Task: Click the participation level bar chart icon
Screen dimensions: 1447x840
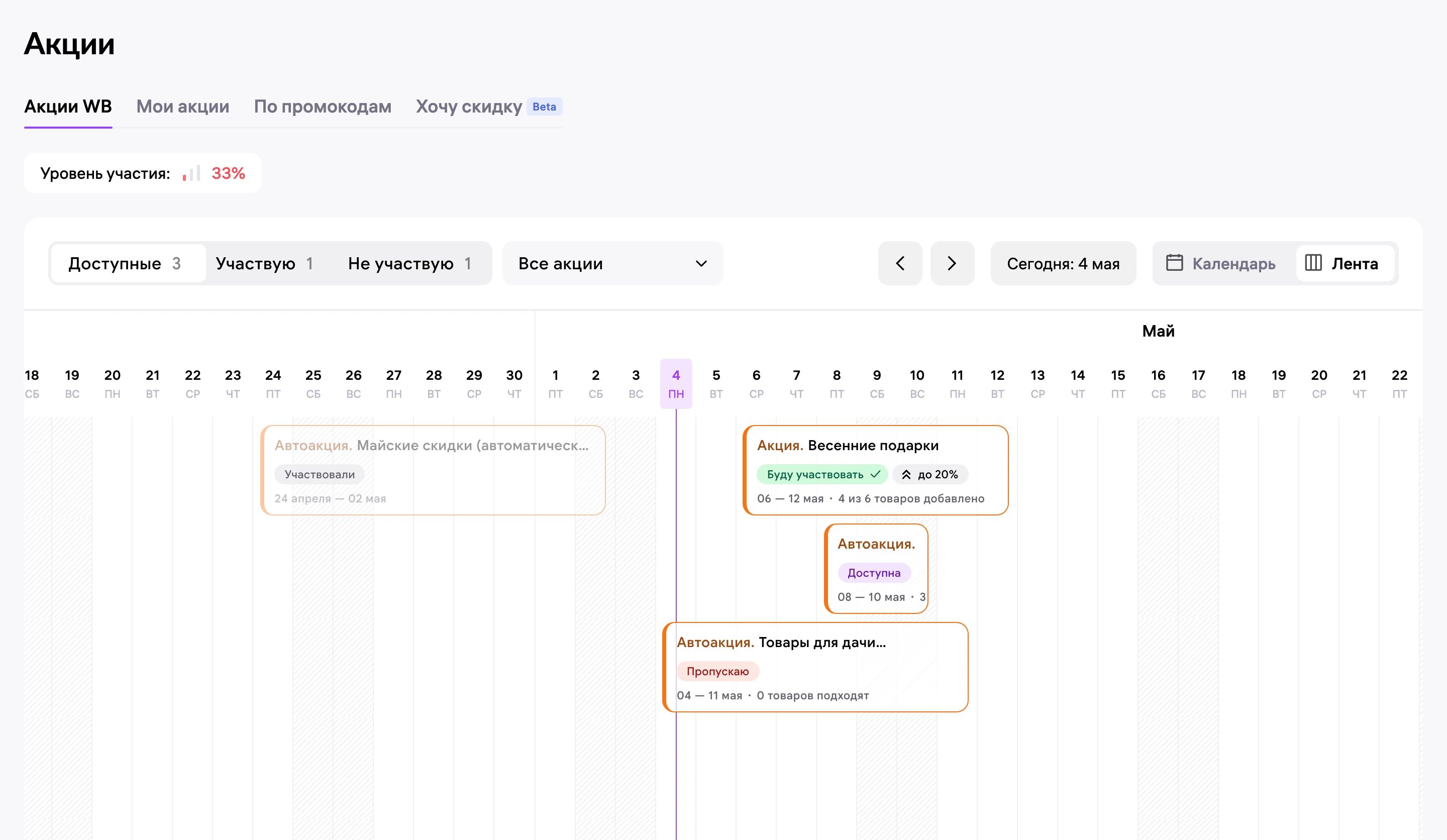Action: click(191, 173)
